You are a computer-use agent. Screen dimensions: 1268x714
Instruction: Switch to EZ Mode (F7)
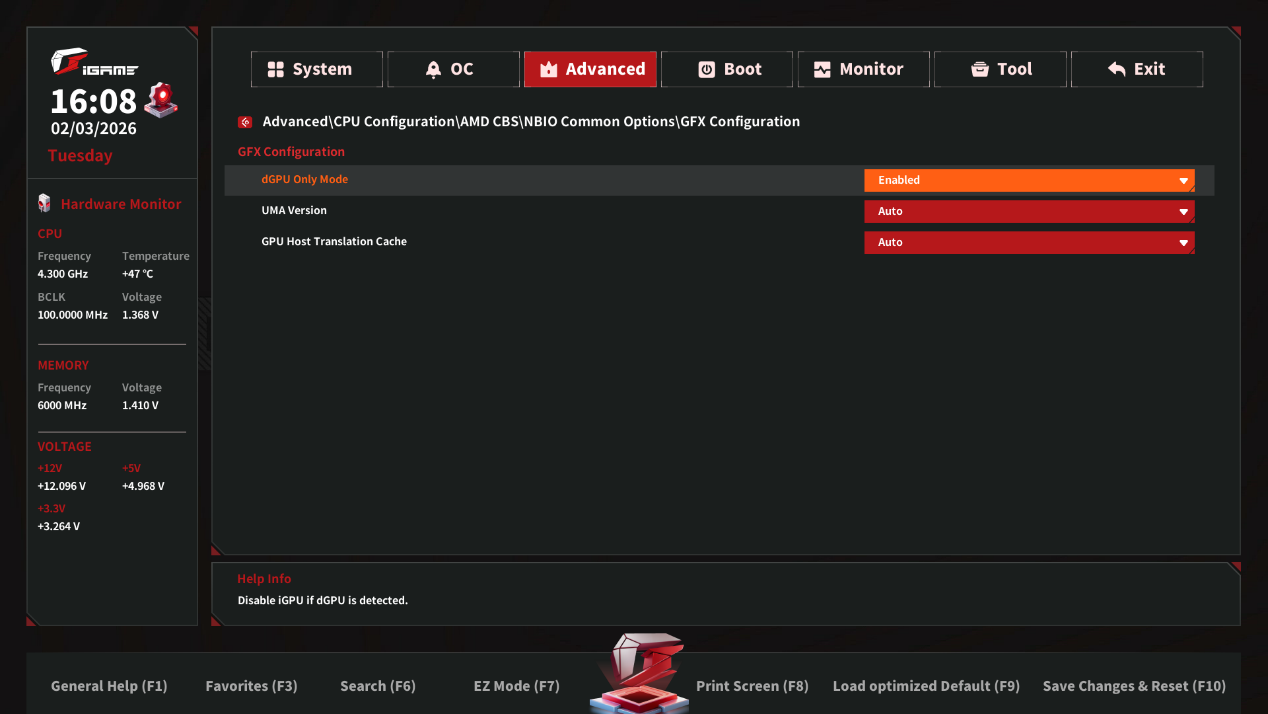tap(516, 686)
